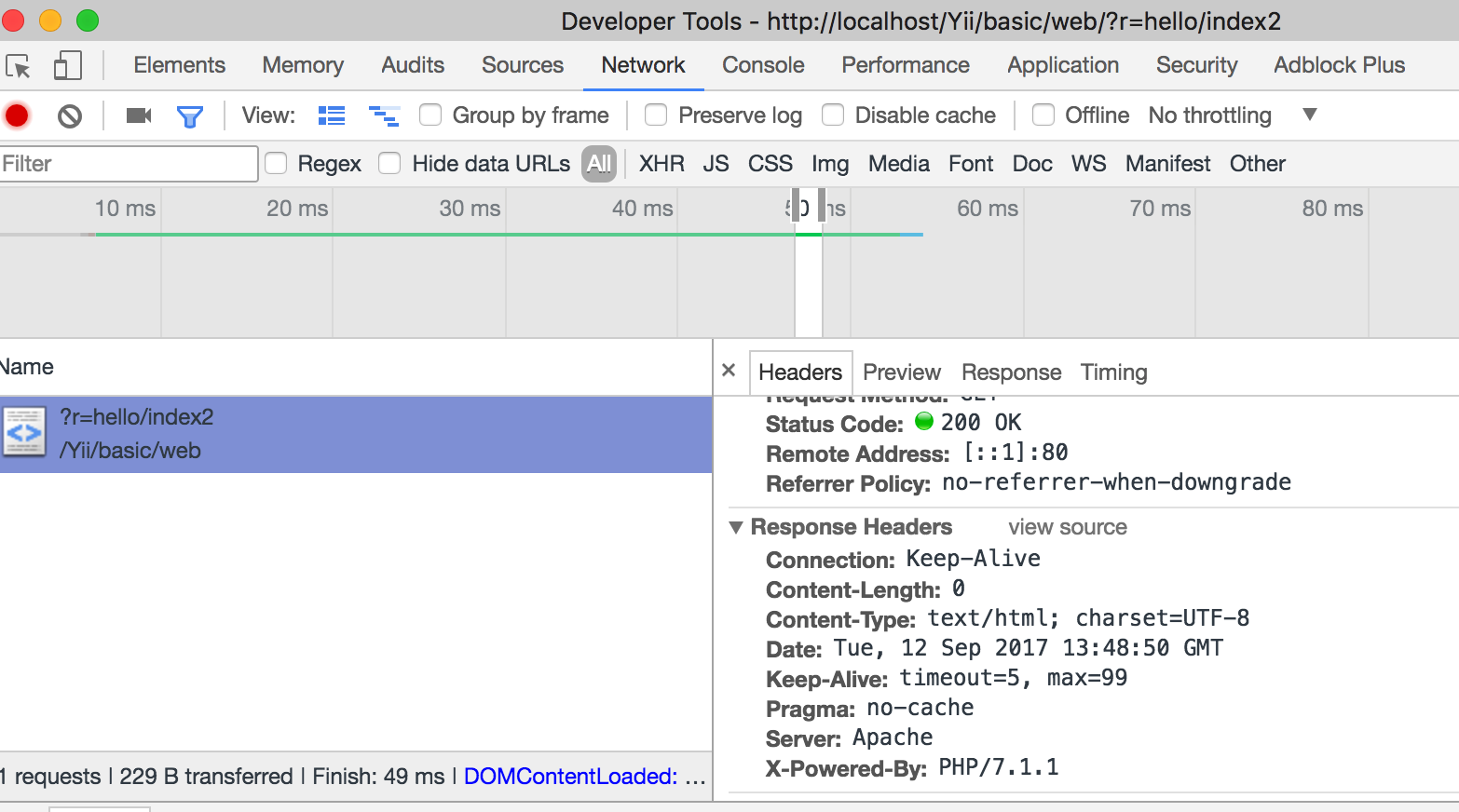
Task: Click the green status code indicator
Action: coord(924,421)
